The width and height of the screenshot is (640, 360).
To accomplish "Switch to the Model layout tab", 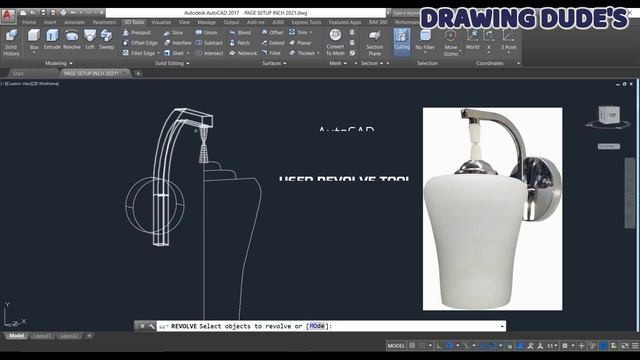I will (x=16, y=336).
